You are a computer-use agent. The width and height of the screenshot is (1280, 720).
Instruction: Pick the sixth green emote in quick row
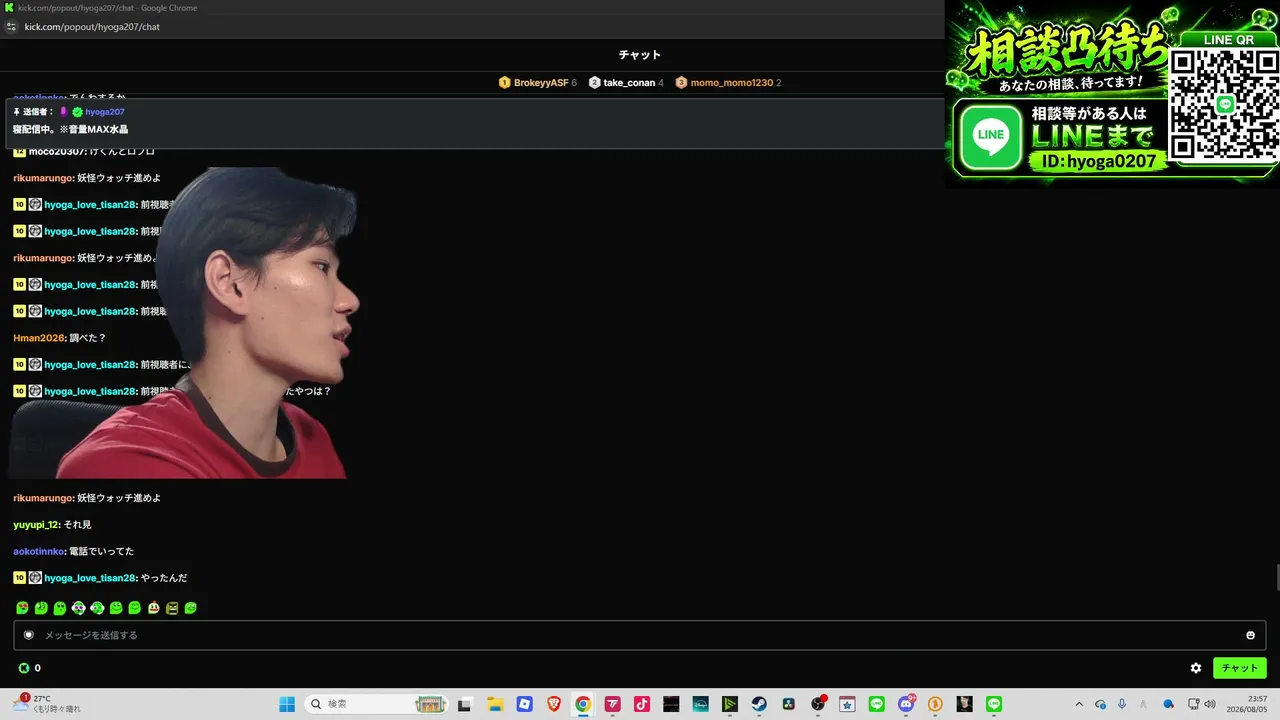pos(116,608)
